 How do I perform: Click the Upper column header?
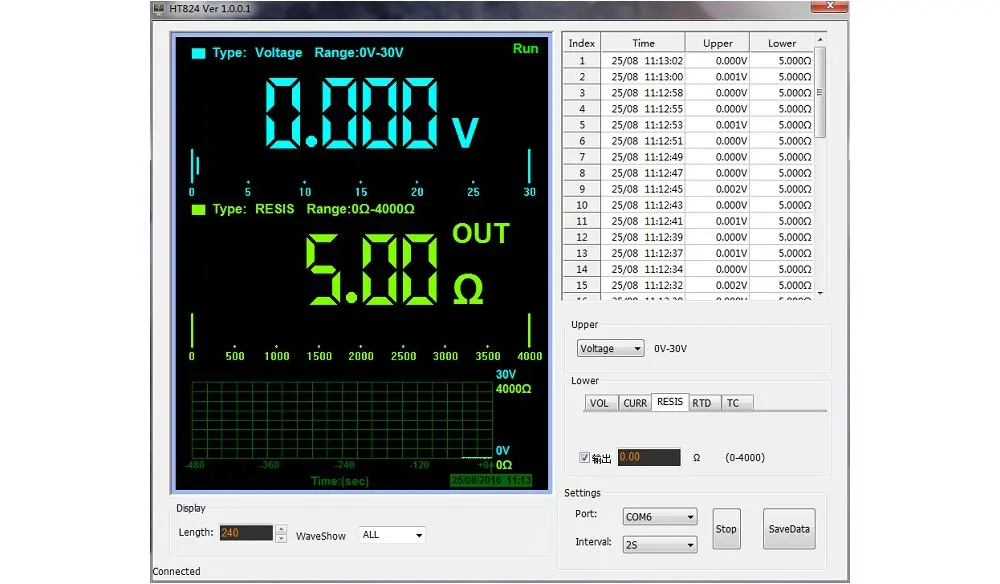pyautogui.click(x=717, y=43)
